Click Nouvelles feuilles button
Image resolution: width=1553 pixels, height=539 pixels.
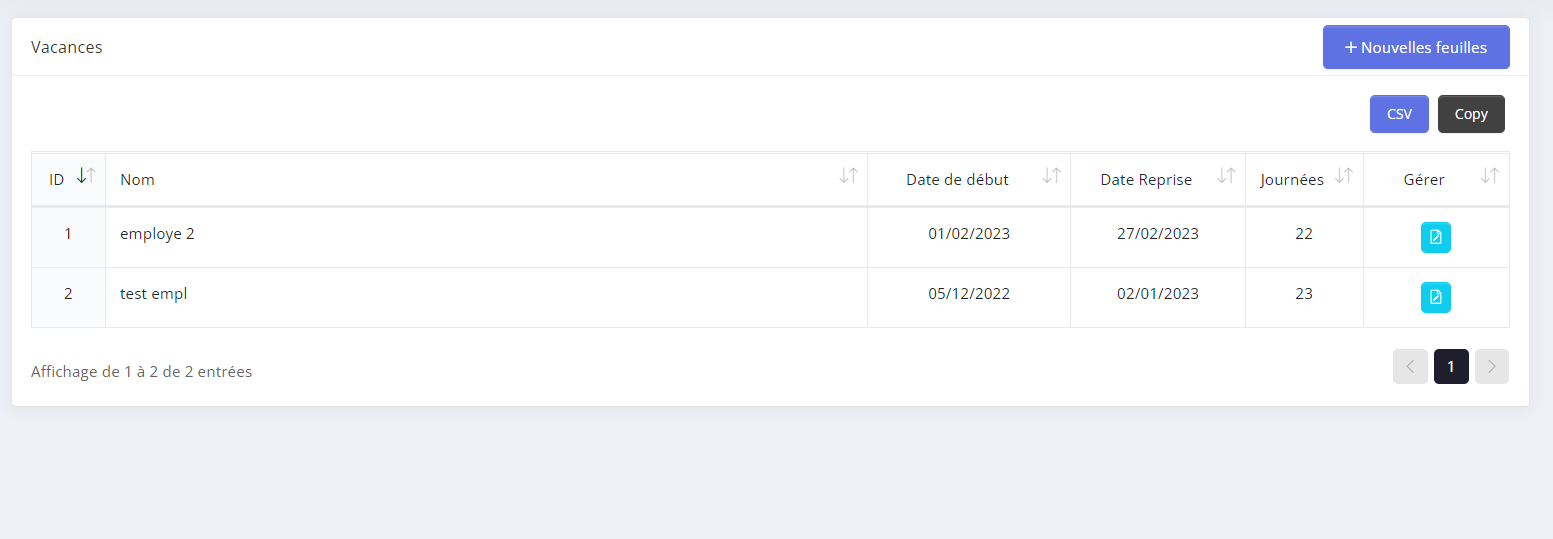click(1415, 47)
